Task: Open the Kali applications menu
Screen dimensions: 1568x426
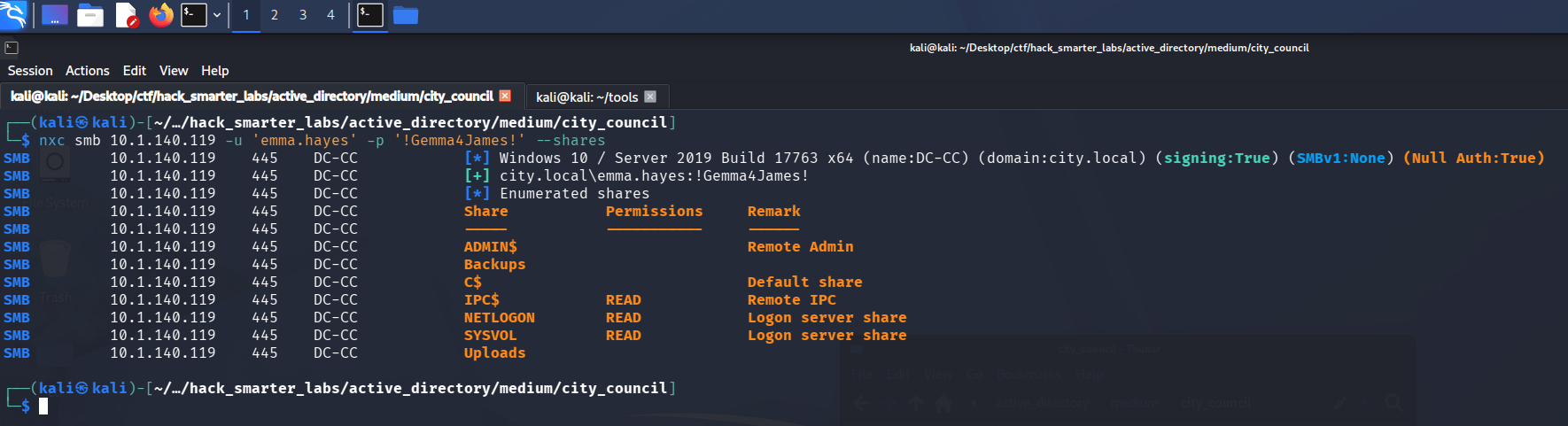Action: point(13,15)
